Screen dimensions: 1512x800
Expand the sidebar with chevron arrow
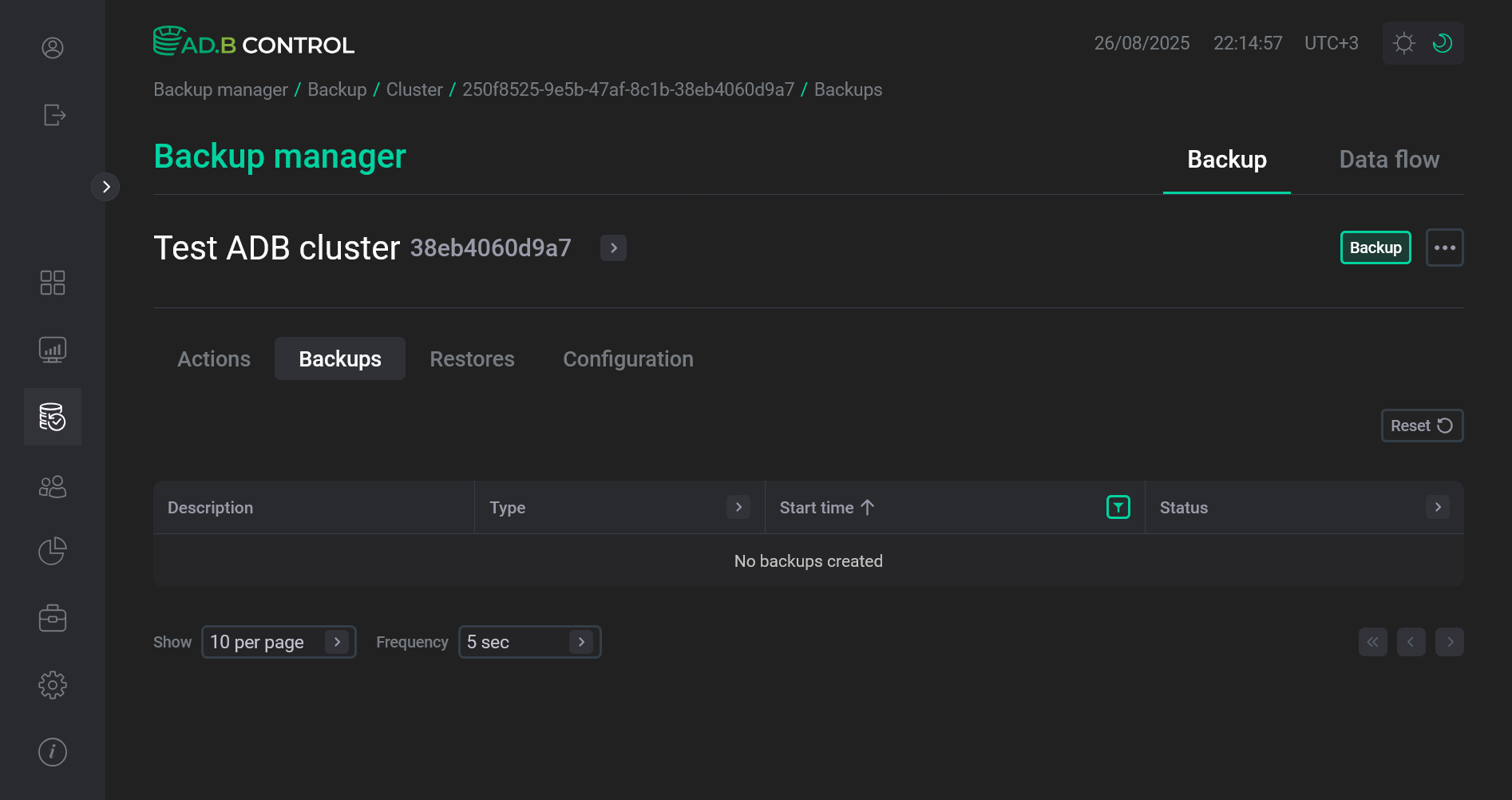pos(105,187)
